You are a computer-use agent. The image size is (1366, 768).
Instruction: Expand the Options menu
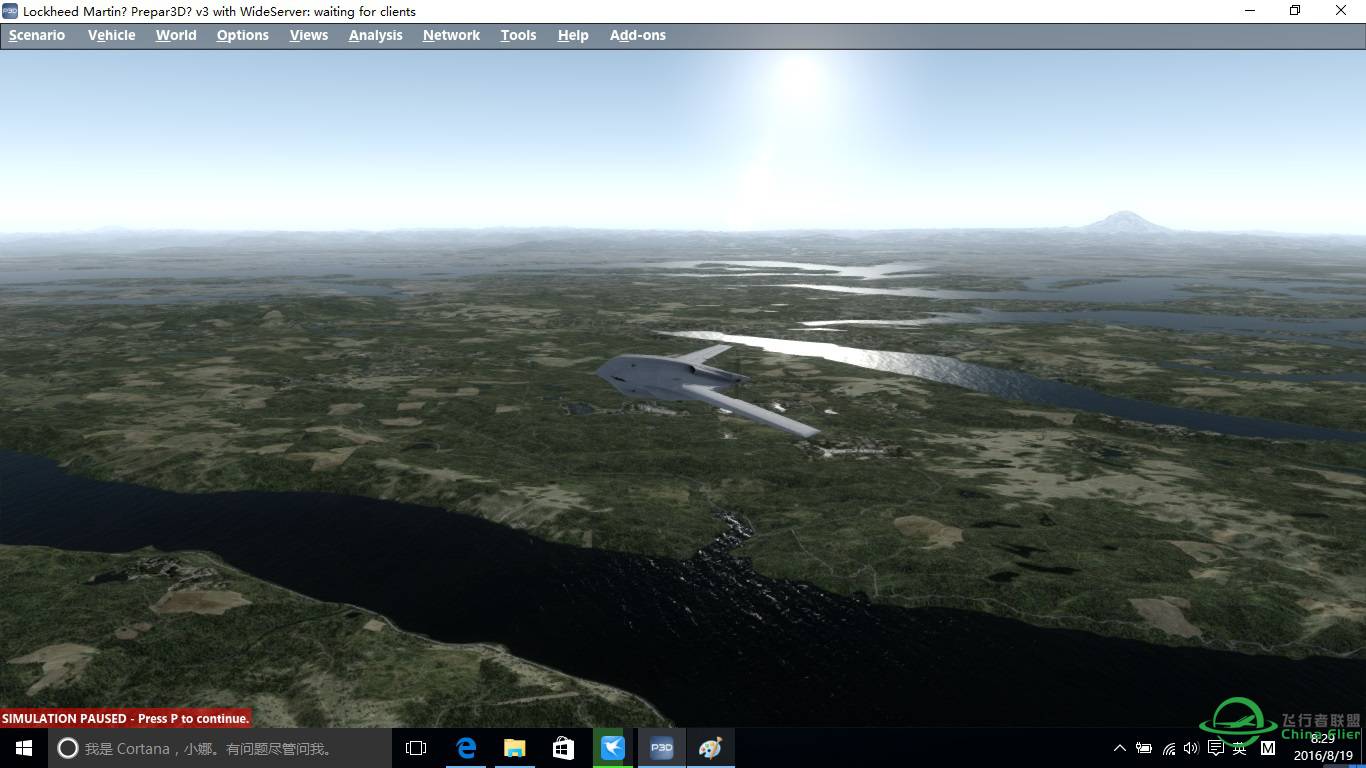pos(243,35)
